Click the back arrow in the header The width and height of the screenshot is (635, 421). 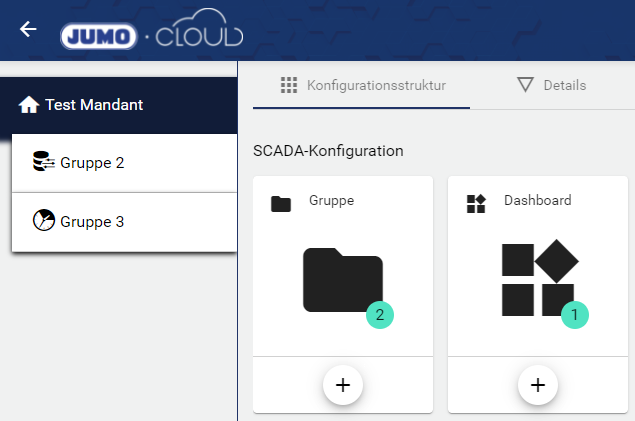point(28,29)
